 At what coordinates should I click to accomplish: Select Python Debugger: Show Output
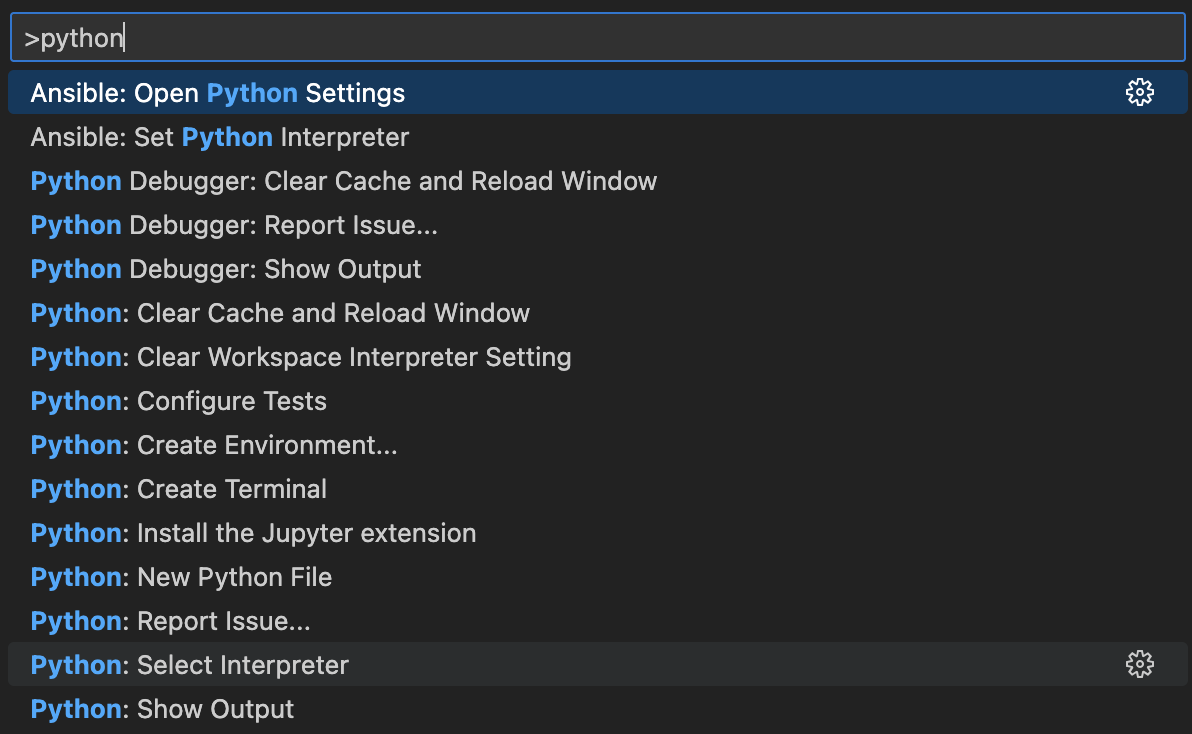pyautogui.click(x=226, y=269)
